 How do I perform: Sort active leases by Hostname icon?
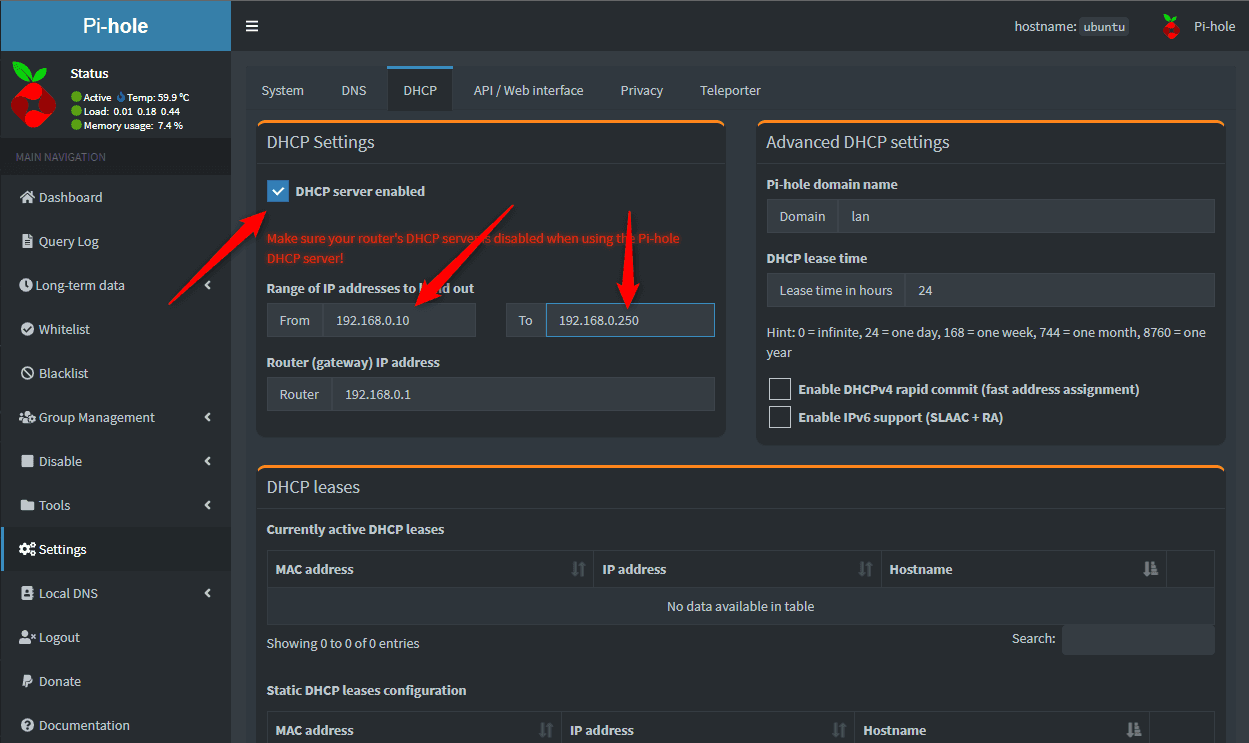click(x=1150, y=569)
